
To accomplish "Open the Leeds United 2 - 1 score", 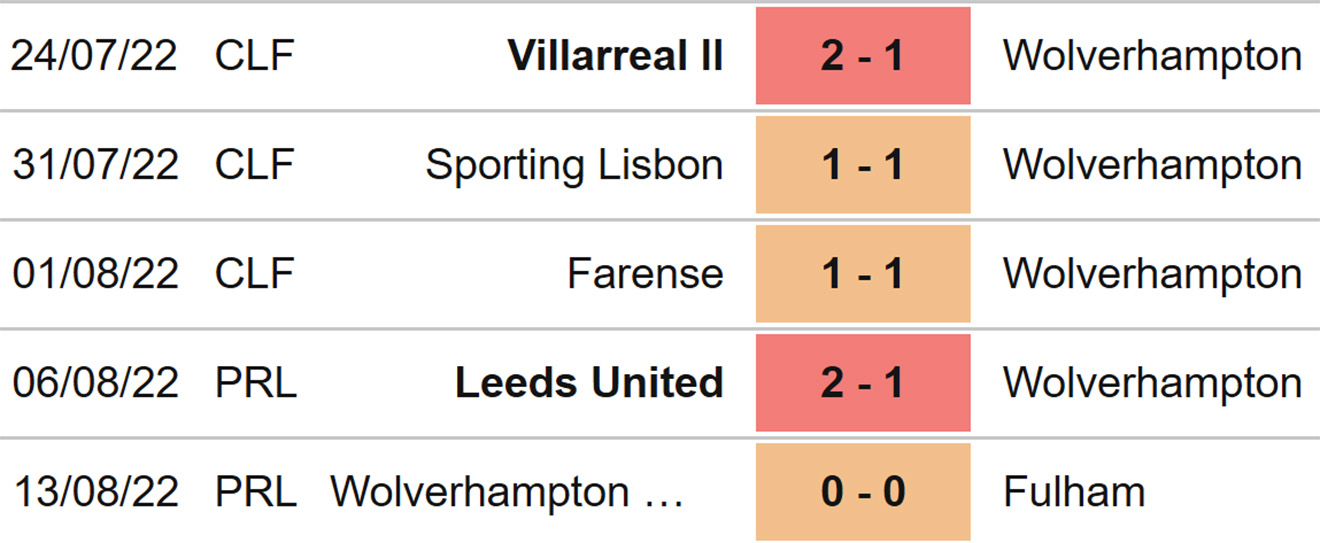I will coord(862,383).
